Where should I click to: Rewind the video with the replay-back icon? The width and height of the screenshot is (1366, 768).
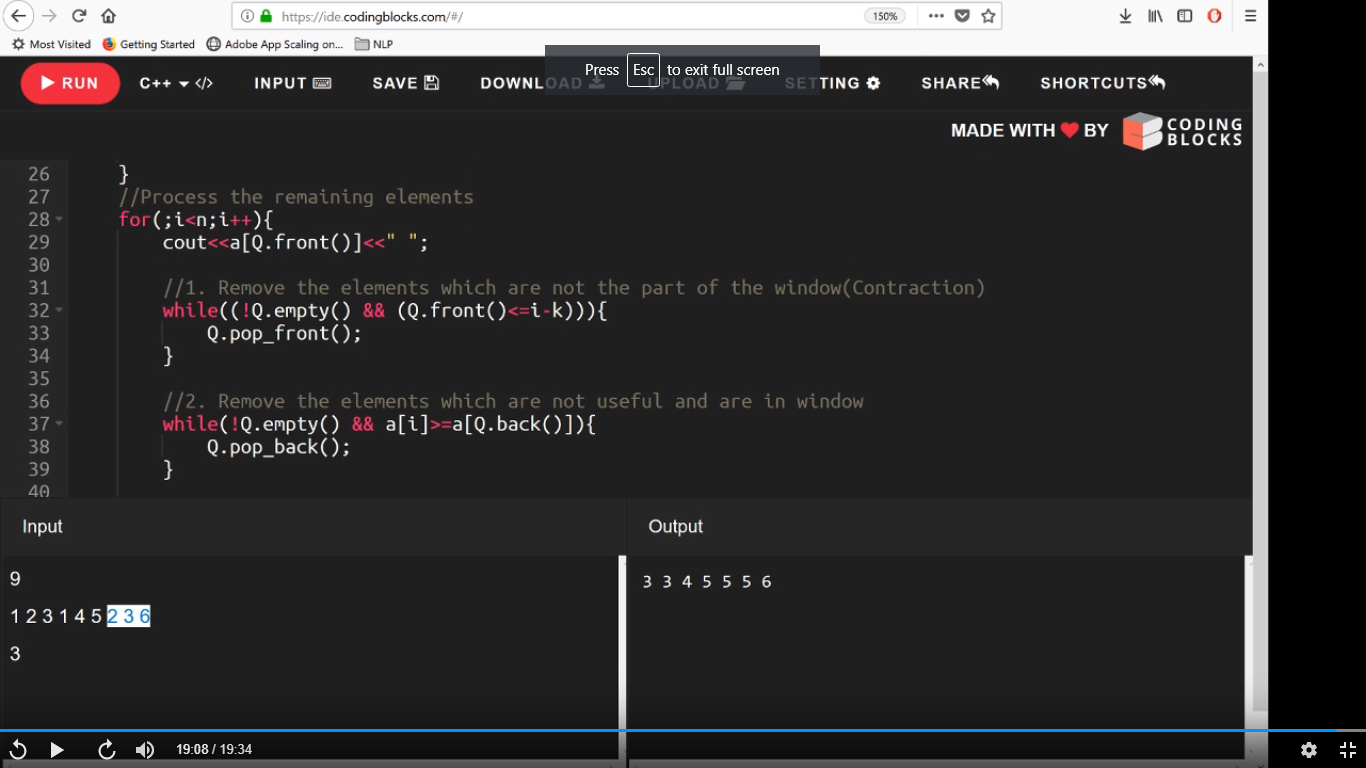pos(18,750)
